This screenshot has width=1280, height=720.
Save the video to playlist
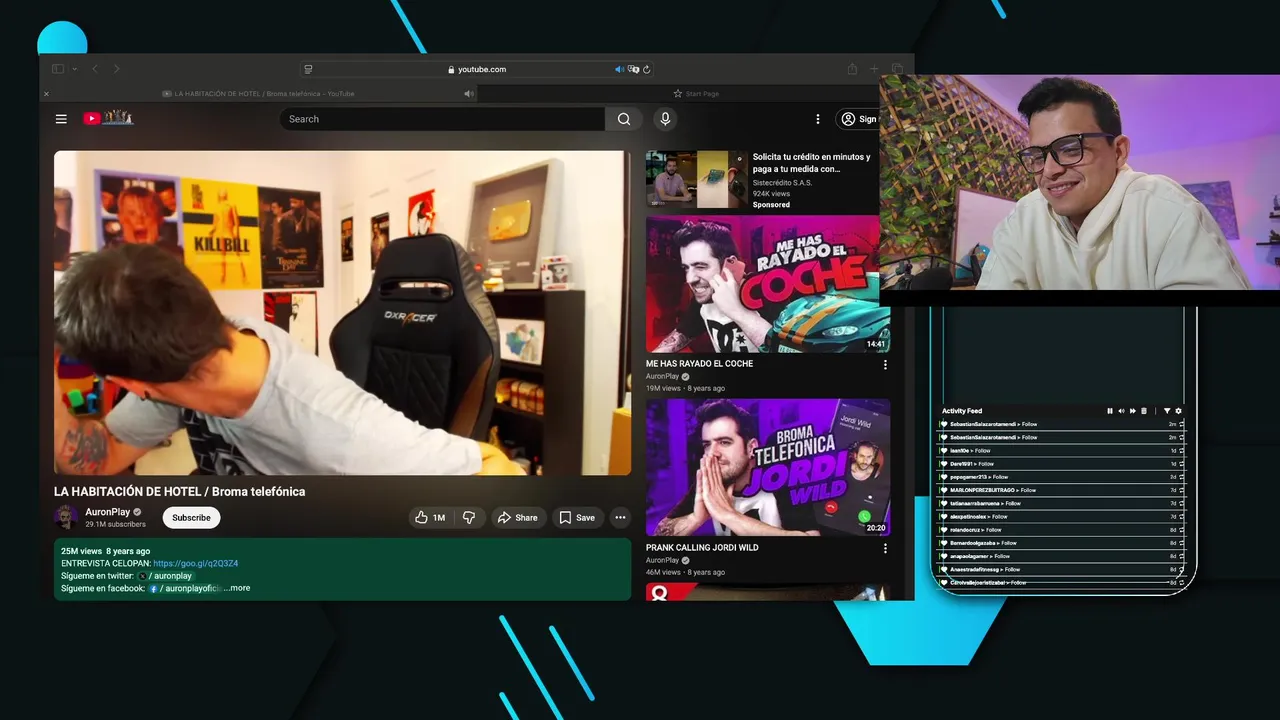577,517
